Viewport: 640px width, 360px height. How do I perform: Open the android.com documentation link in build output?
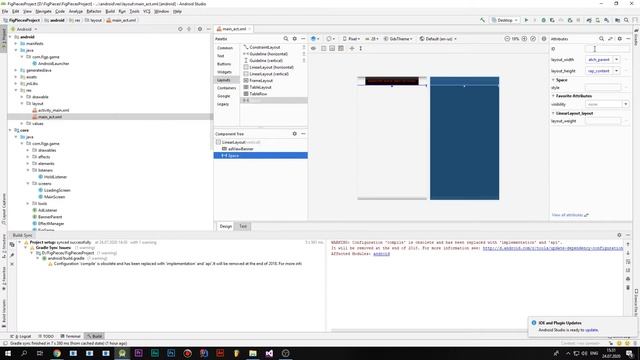pyautogui.click(x=553, y=248)
